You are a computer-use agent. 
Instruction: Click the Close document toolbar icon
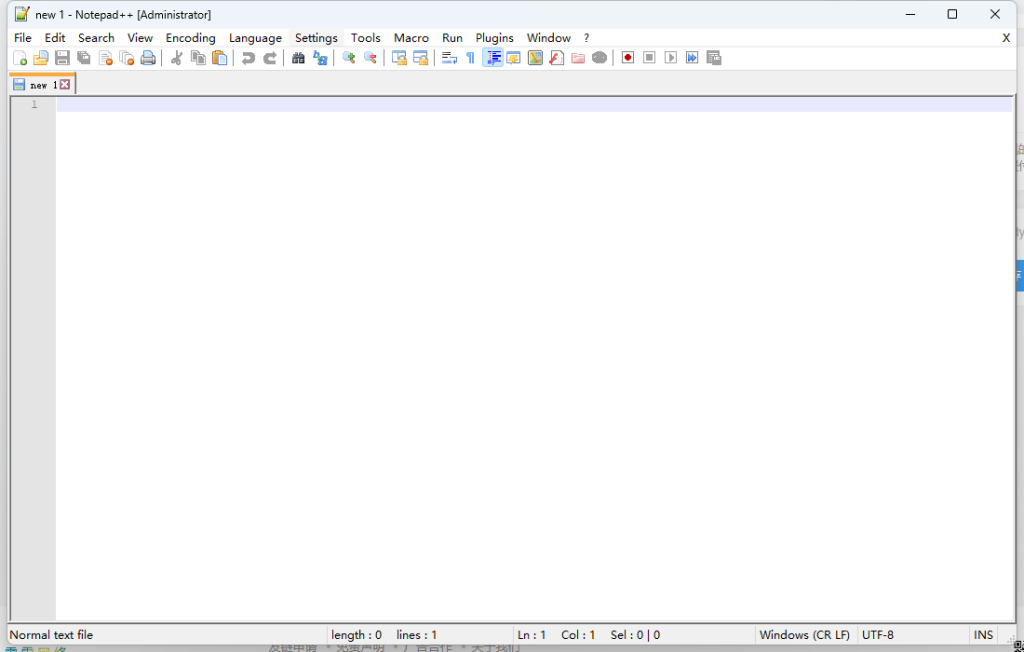(x=105, y=58)
